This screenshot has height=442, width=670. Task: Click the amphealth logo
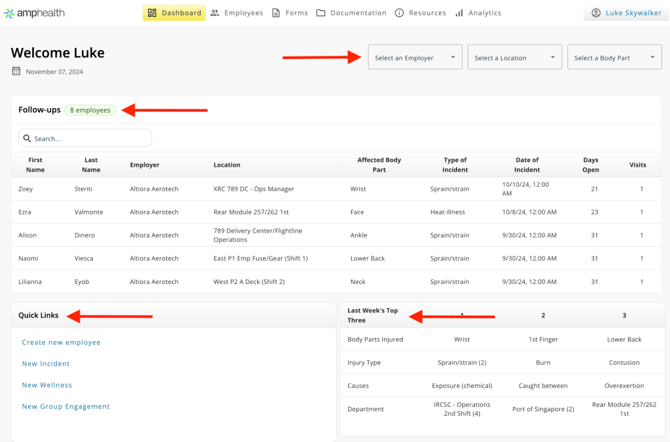[34, 13]
